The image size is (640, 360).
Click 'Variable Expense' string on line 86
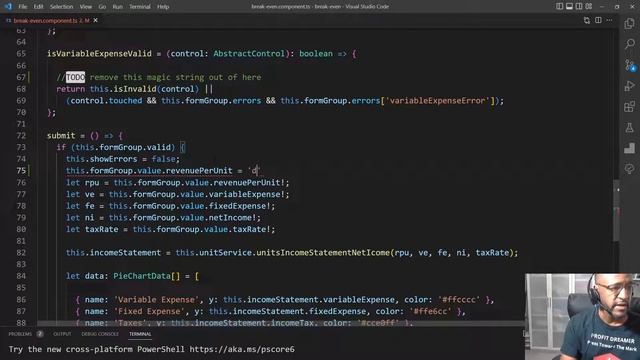coord(156,300)
